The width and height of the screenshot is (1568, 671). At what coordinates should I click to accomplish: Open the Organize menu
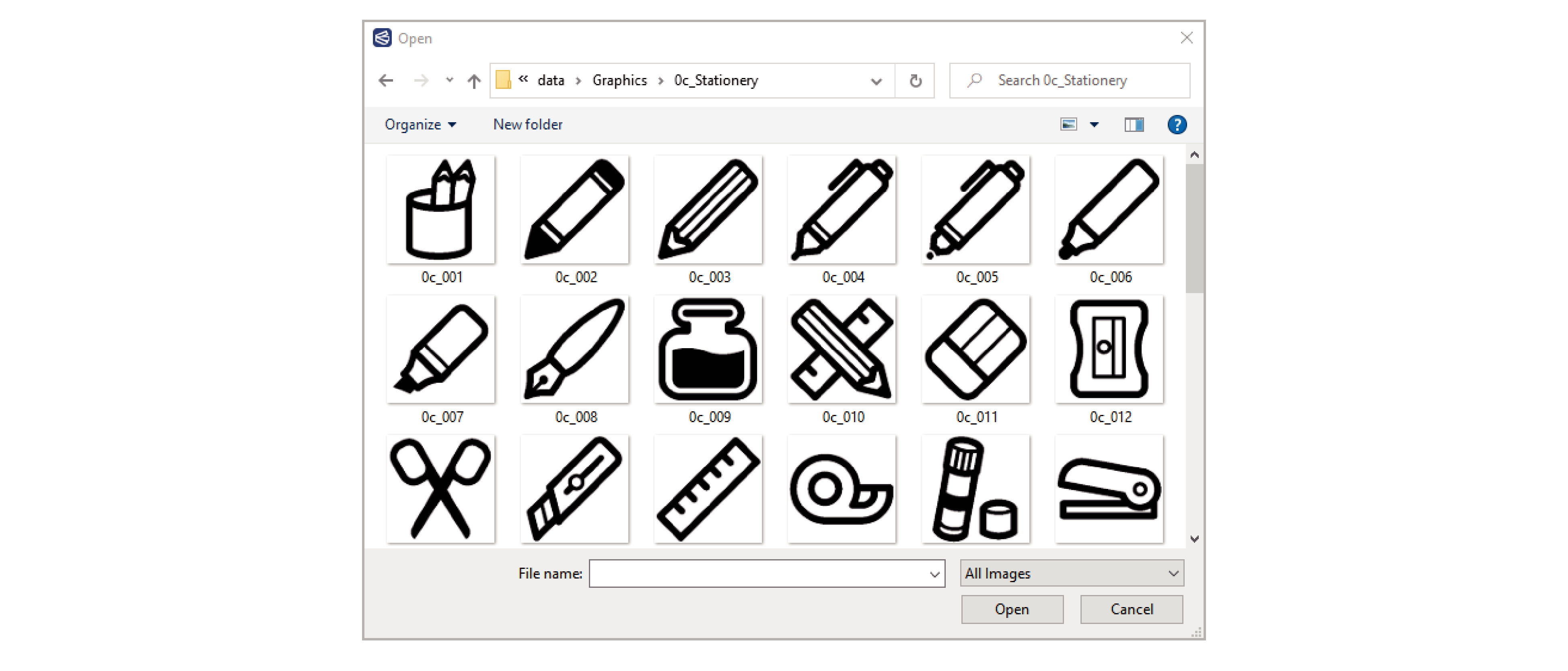(x=420, y=125)
